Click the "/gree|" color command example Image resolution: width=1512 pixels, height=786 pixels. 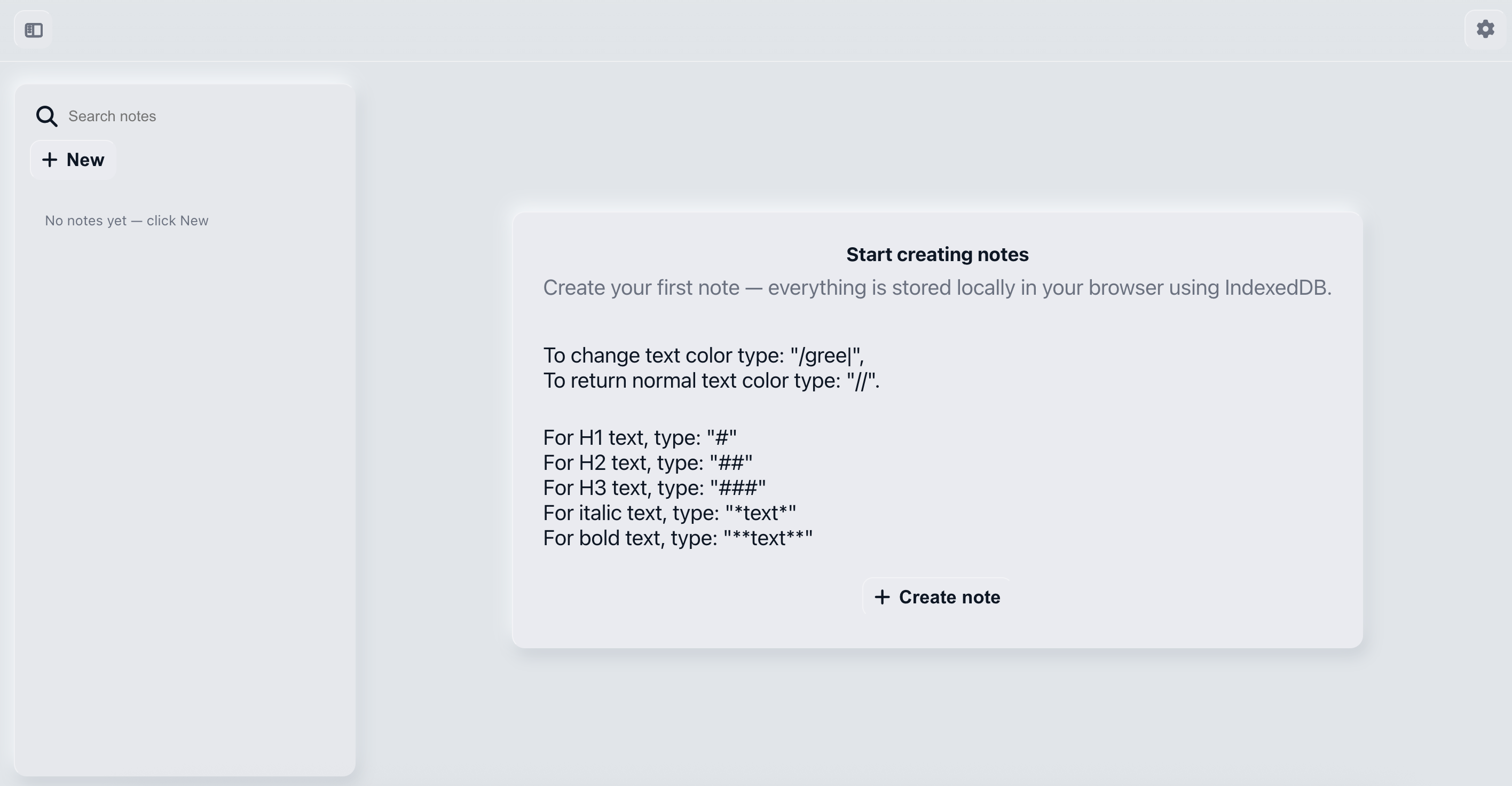click(825, 355)
